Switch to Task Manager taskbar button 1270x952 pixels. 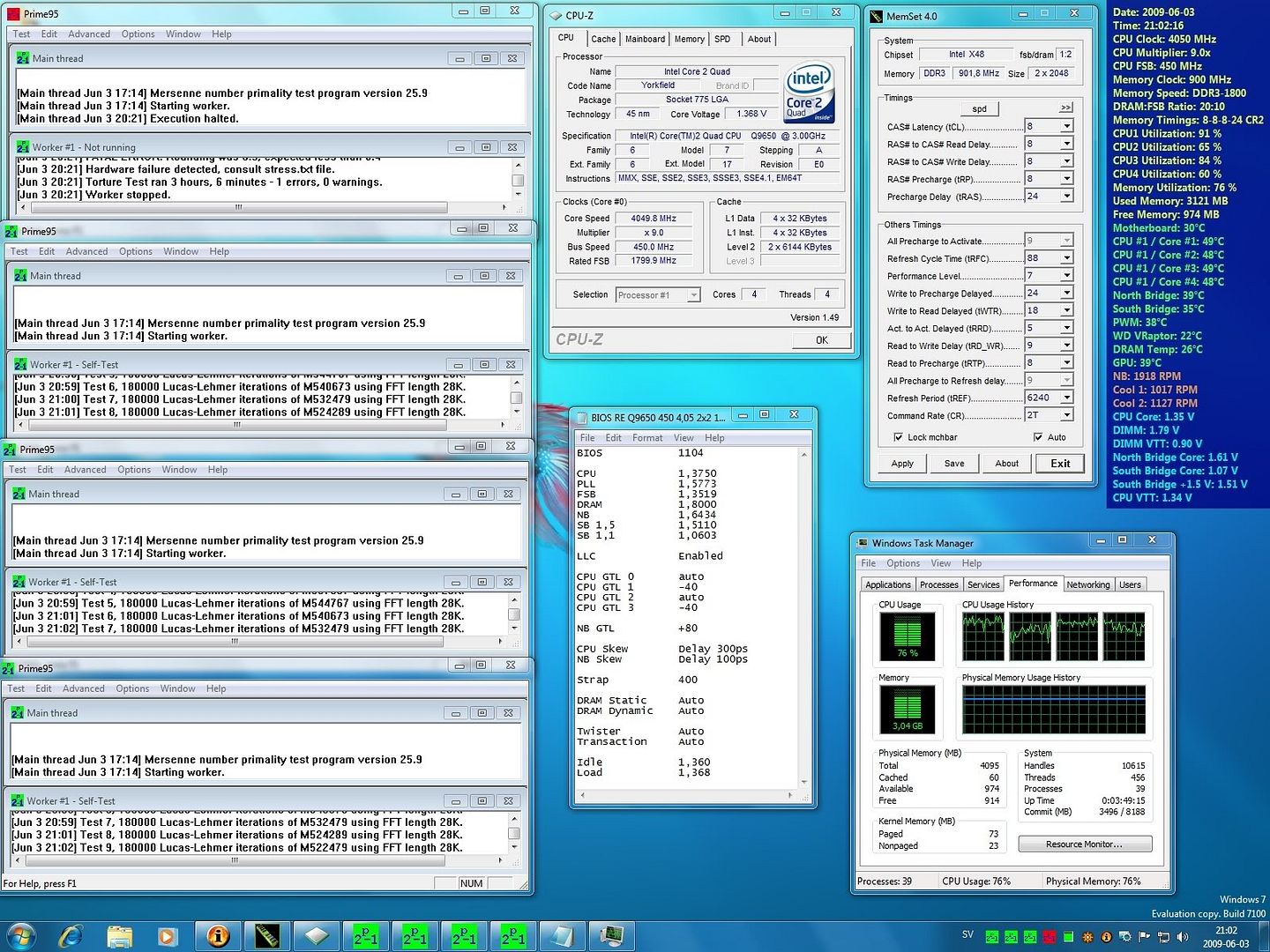coord(611,935)
